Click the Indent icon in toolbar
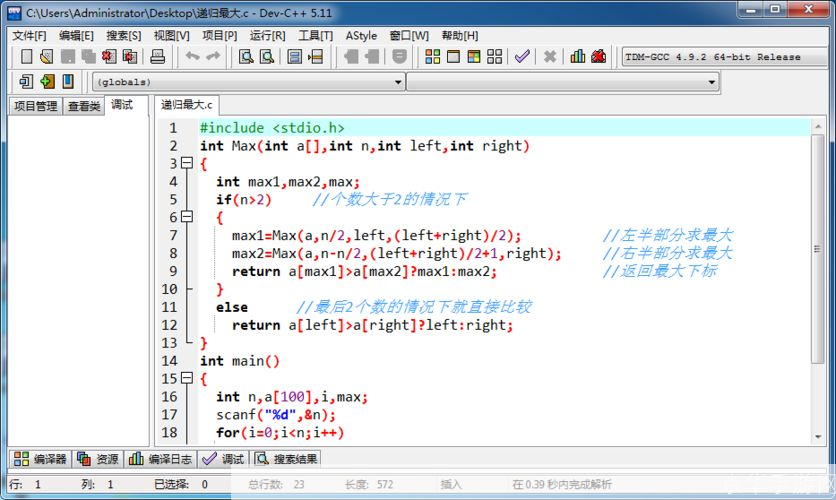Viewport: 836px width, 500px height. pos(351,57)
